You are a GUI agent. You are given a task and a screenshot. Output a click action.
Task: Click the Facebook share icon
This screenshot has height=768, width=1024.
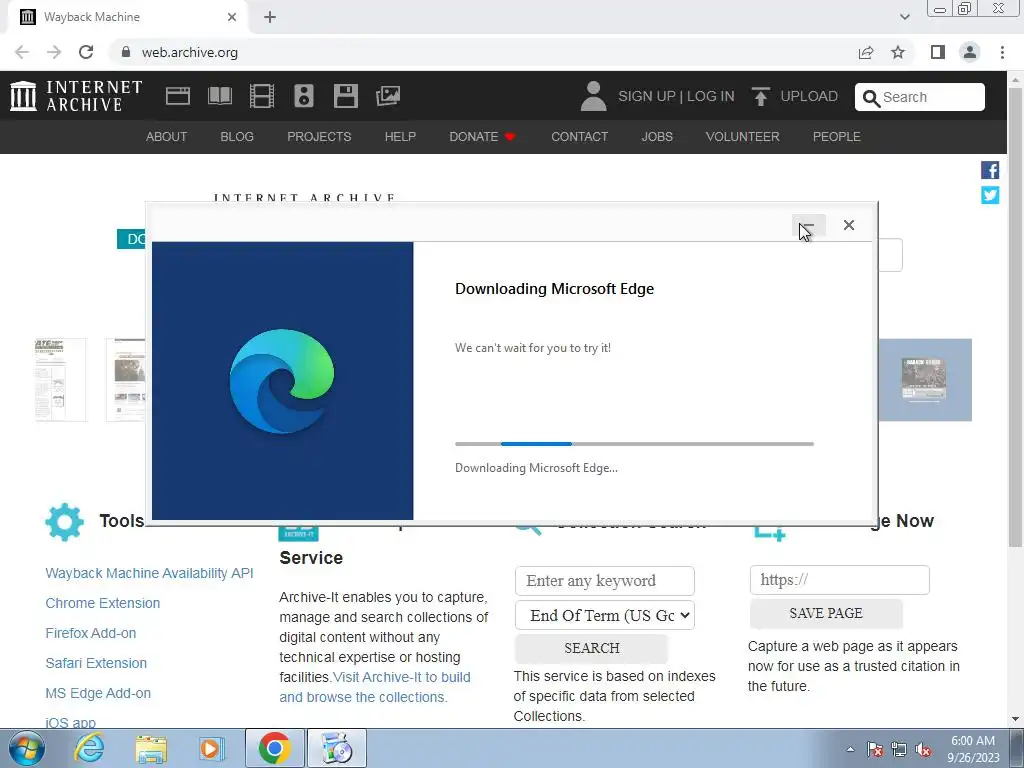pyautogui.click(x=990, y=170)
